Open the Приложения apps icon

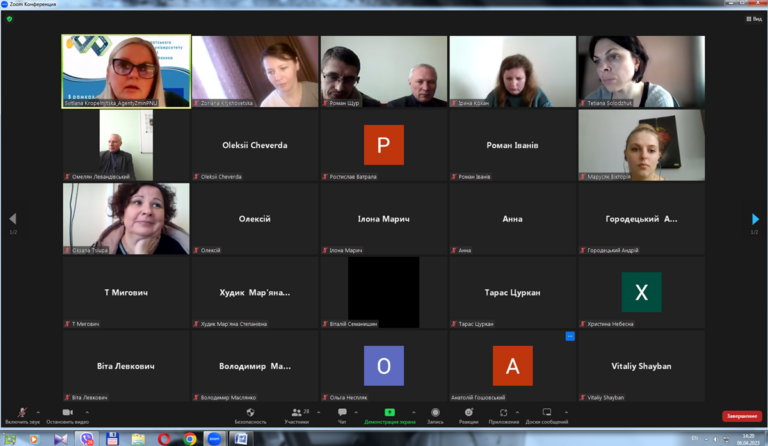pyautogui.click(x=504, y=416)
